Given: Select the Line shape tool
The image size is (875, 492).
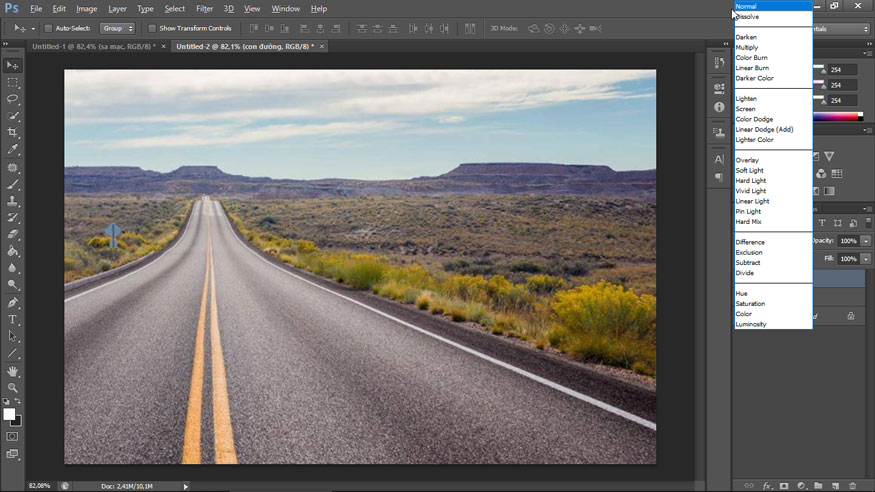Looking at the screenshot, I should (12, 353).
